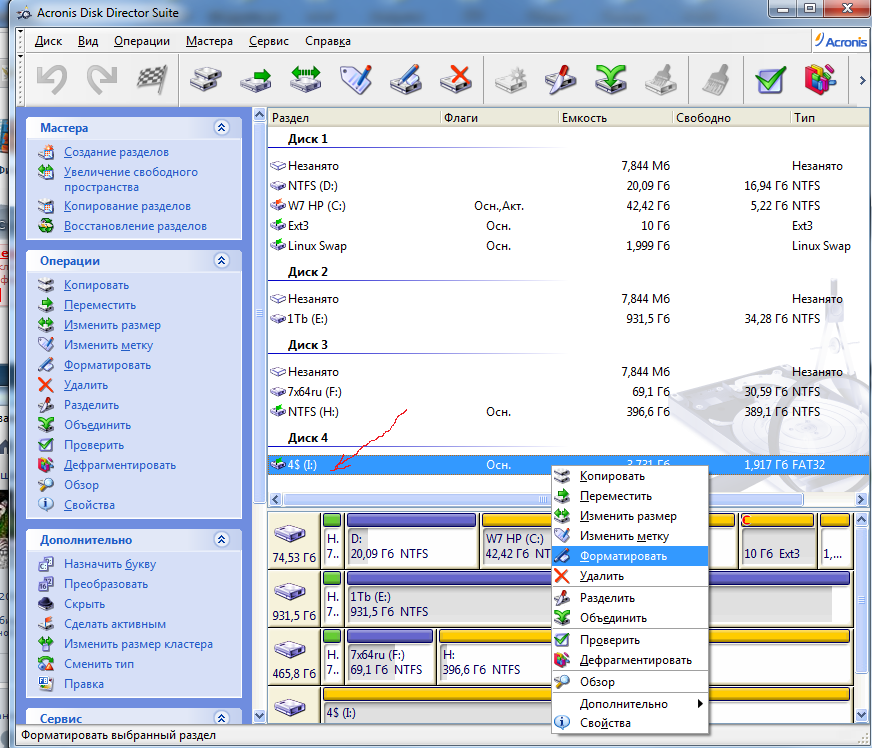Screen dimensions: 872x748
Task: Click the Copy partition toolbar icon
Action: pyautogui.click(x=205, y=80)
